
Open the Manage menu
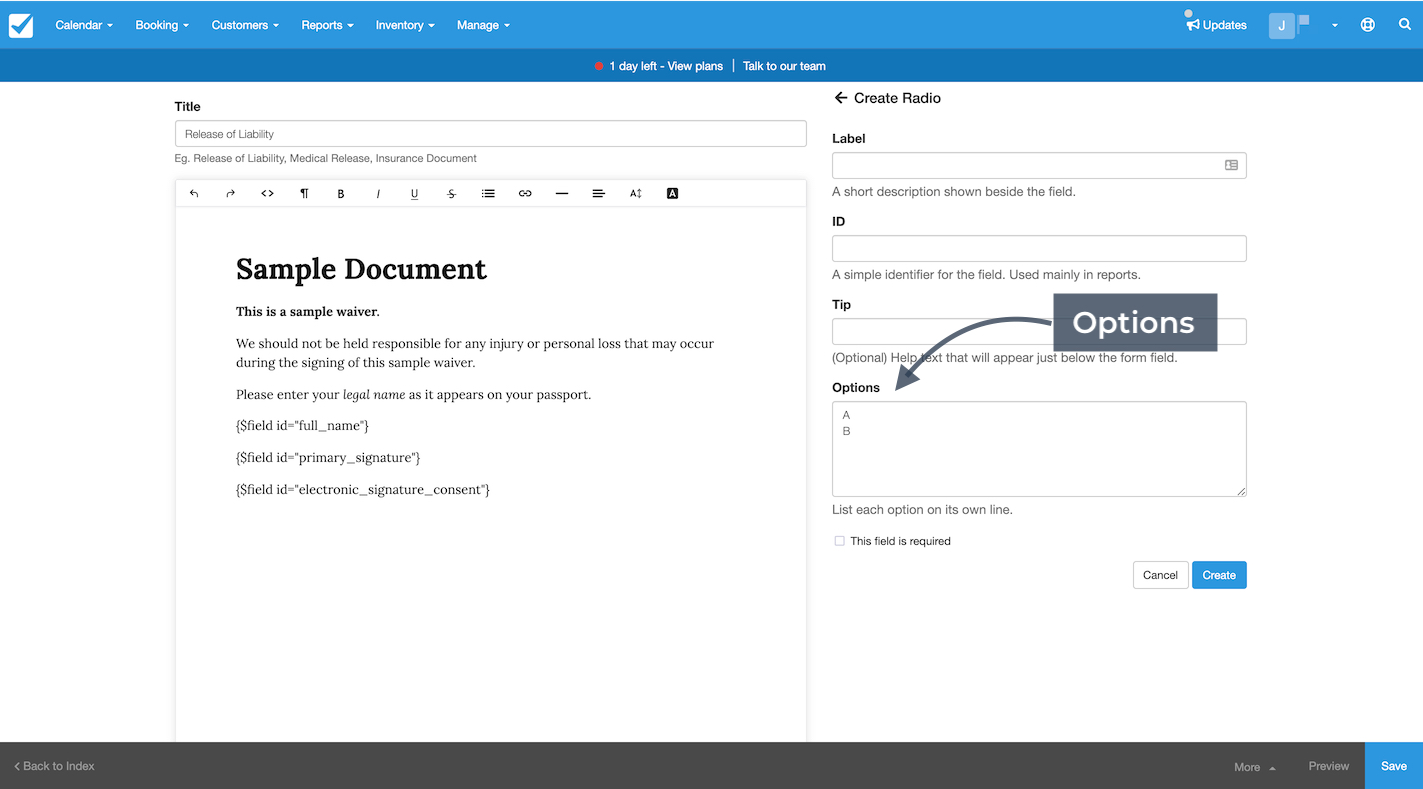coord(483,25)
